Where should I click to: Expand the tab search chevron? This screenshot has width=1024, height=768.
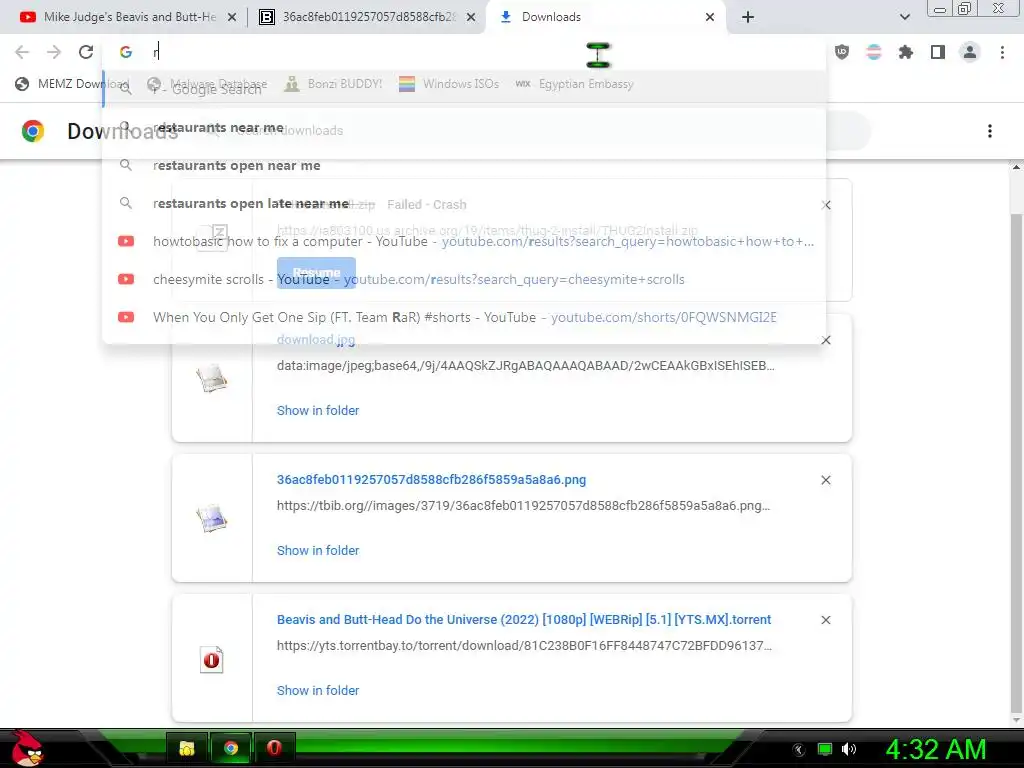(x=904, y=17)
